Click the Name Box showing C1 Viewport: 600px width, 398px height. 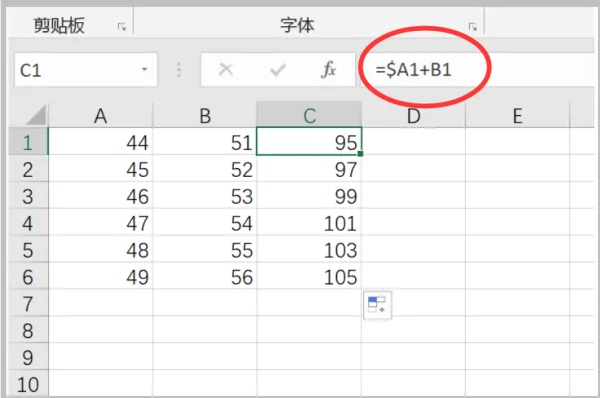click(x=86, y=70)
